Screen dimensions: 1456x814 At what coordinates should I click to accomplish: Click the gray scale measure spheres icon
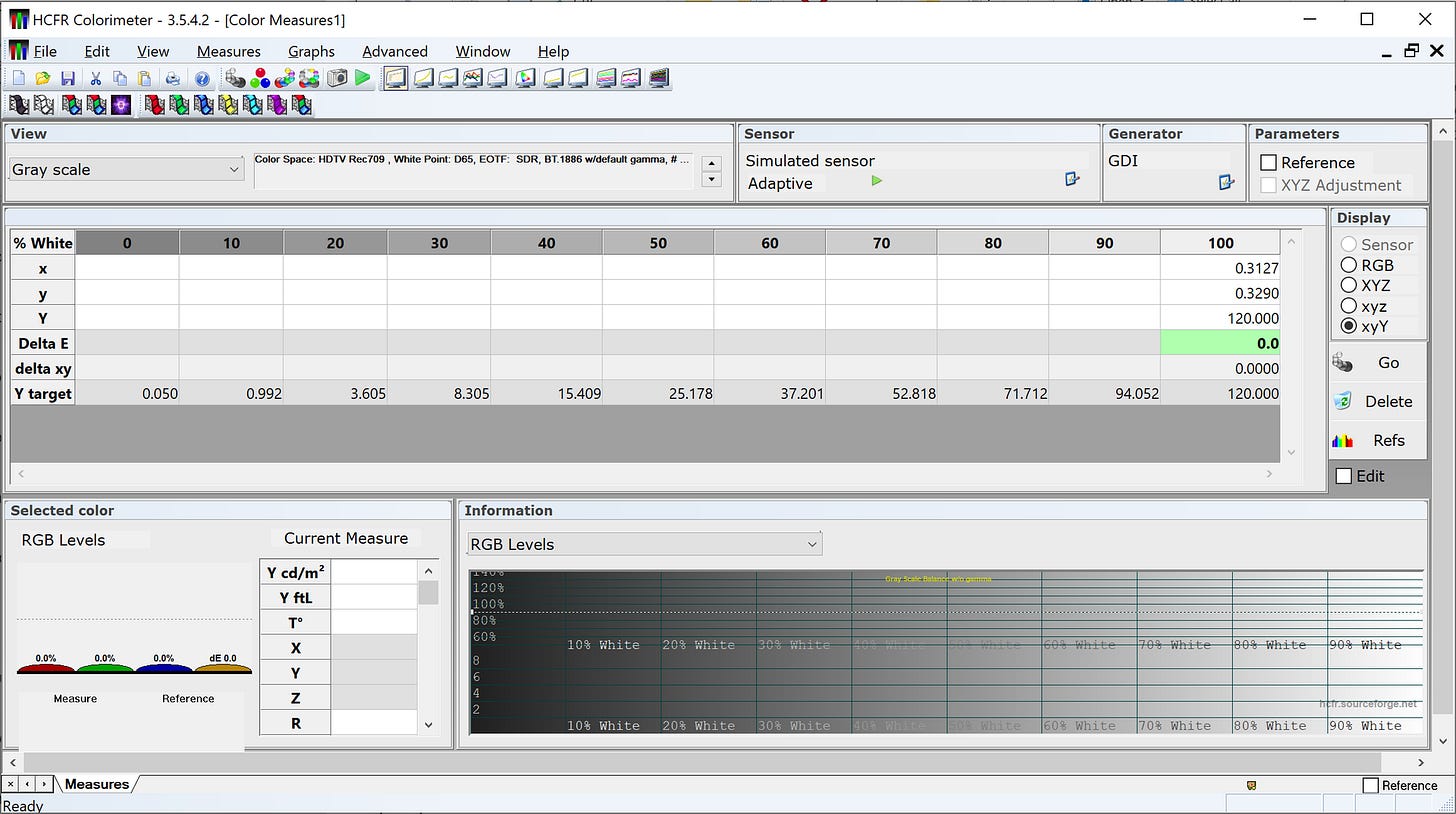tap(236, 78)
